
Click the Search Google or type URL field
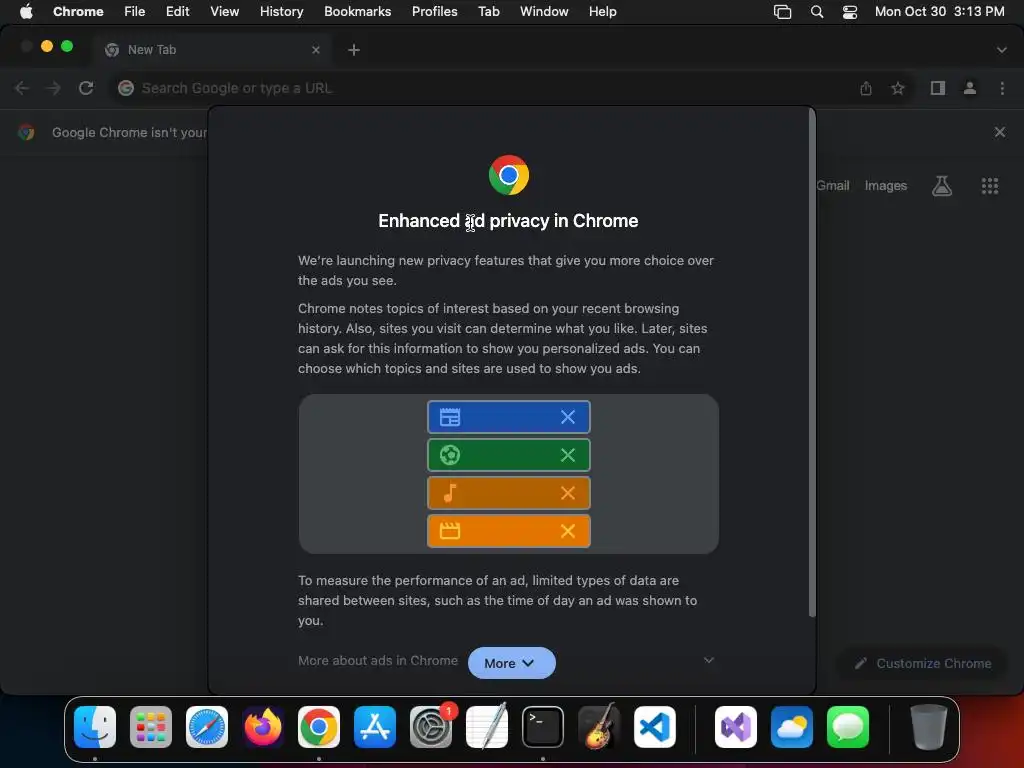pyautogui.click(x=483, y=88)
